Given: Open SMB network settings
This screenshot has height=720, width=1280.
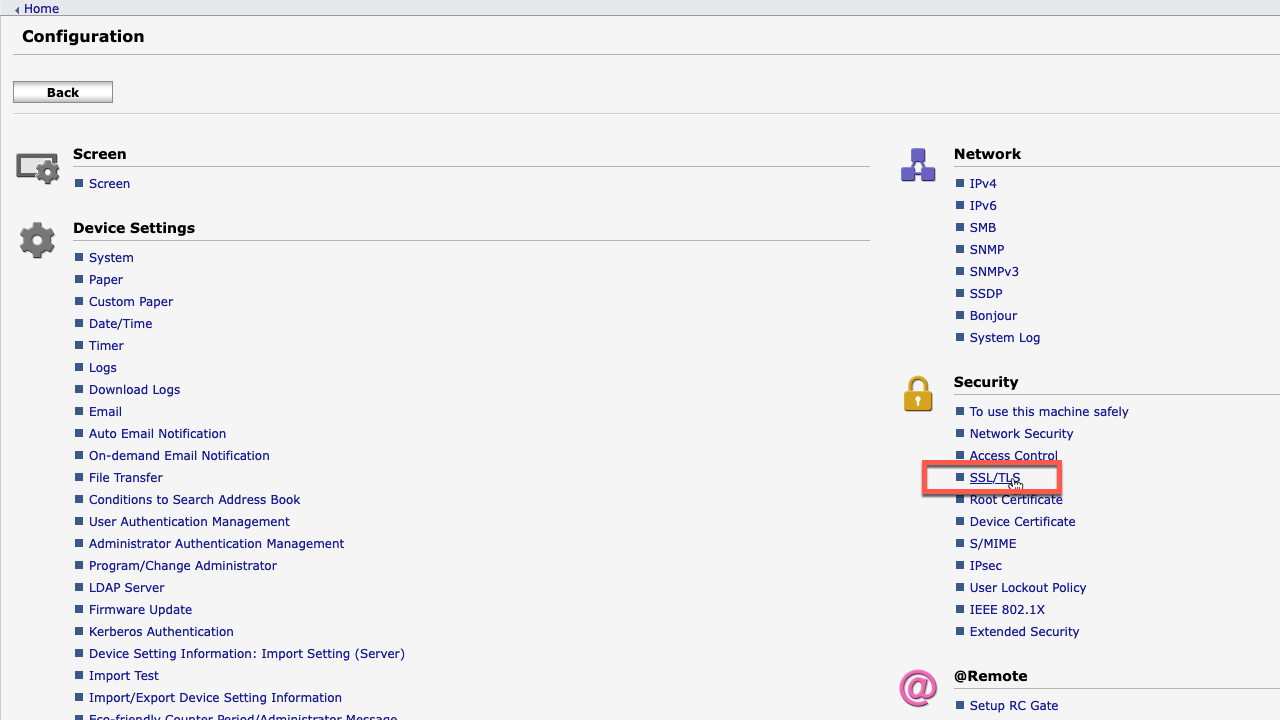Looking at the screenshot, I should (983, 228).
